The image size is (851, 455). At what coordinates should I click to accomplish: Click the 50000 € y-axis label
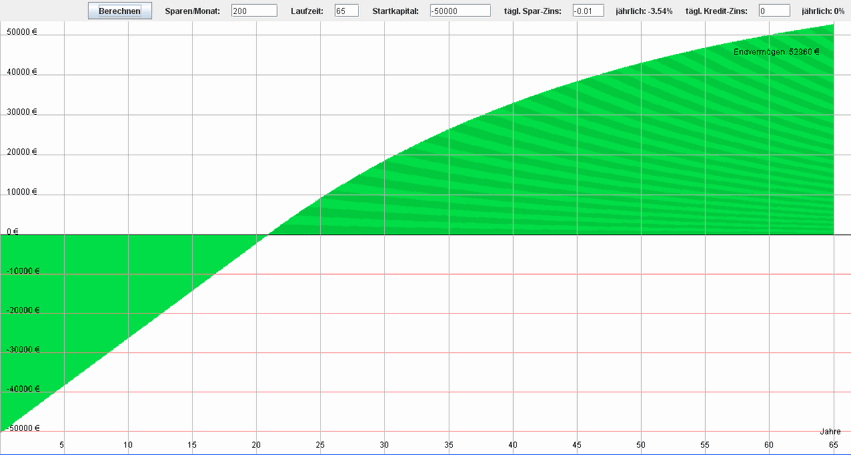click(x=20, y=34)
